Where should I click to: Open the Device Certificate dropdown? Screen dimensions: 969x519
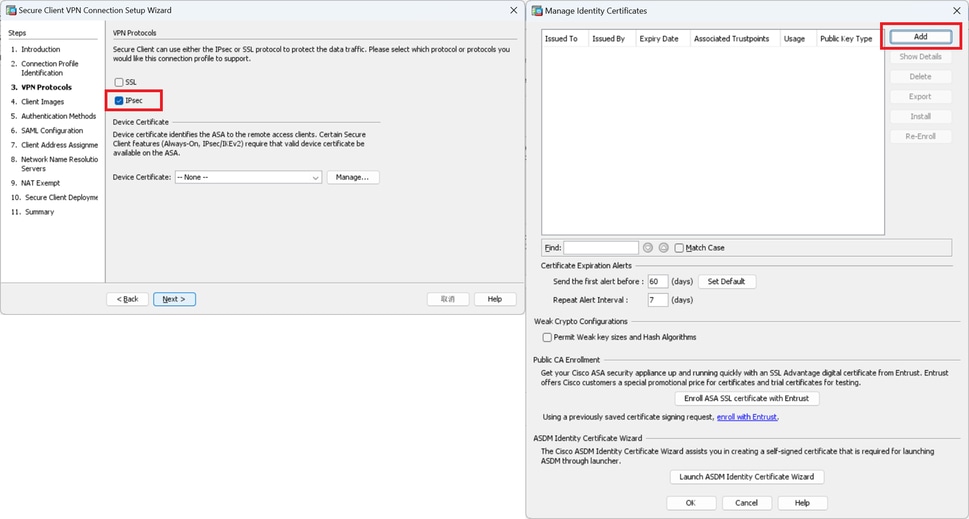[x=248, y=177]
